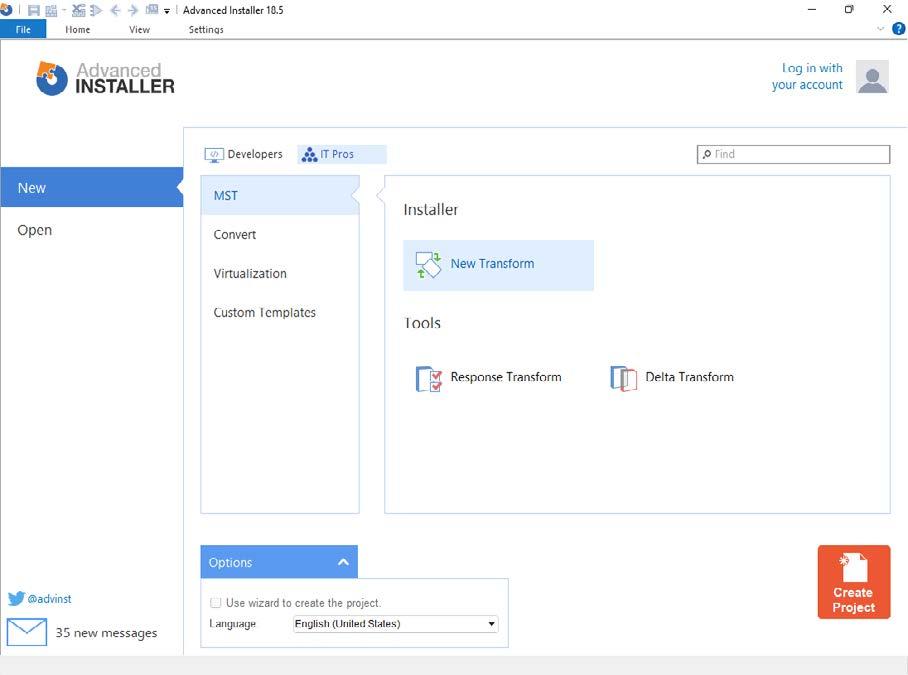908x675 pixels.
Task: Click the Log in with your account link
Action: [807, 76]
